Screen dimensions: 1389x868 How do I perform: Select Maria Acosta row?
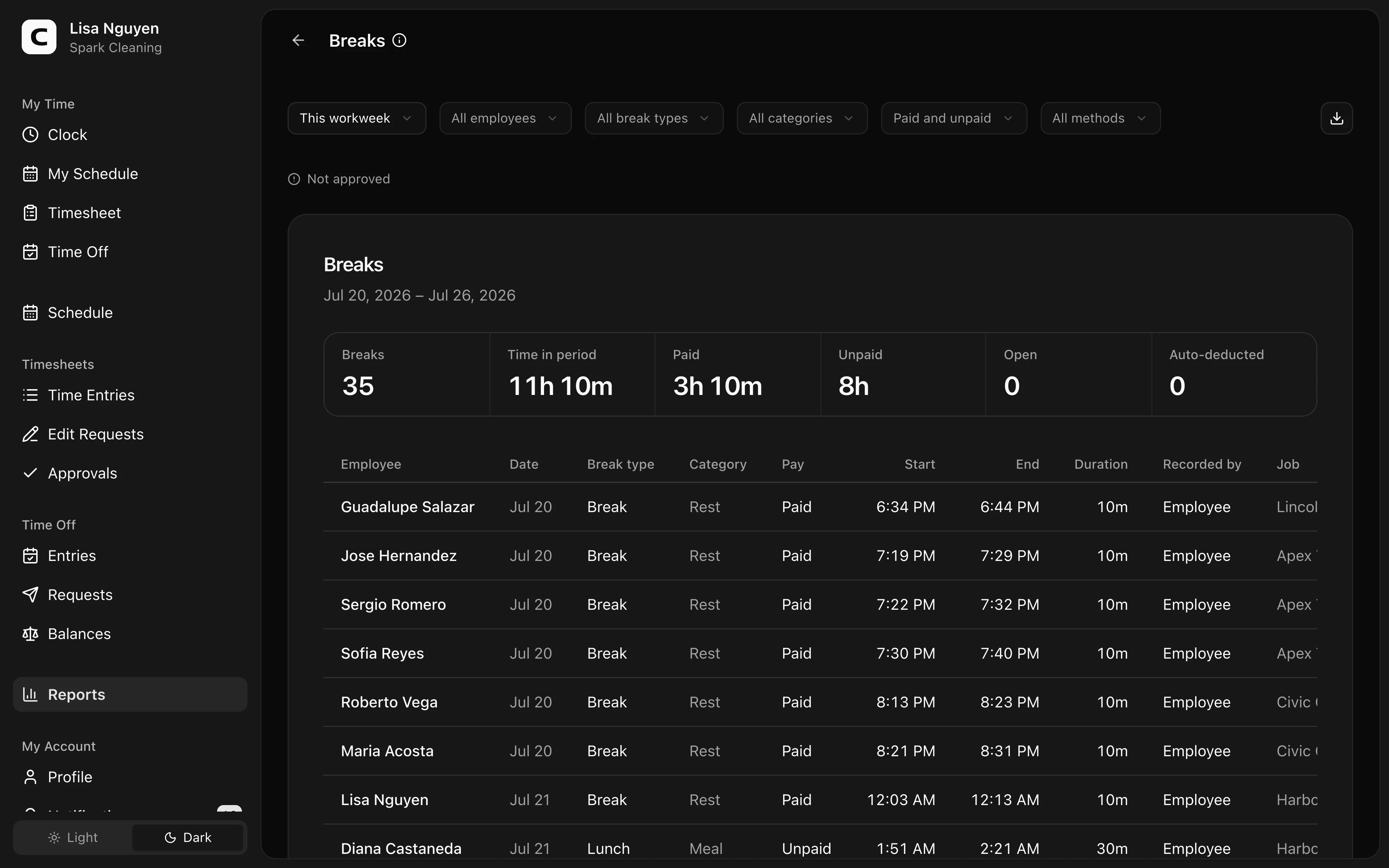[820, 751]
